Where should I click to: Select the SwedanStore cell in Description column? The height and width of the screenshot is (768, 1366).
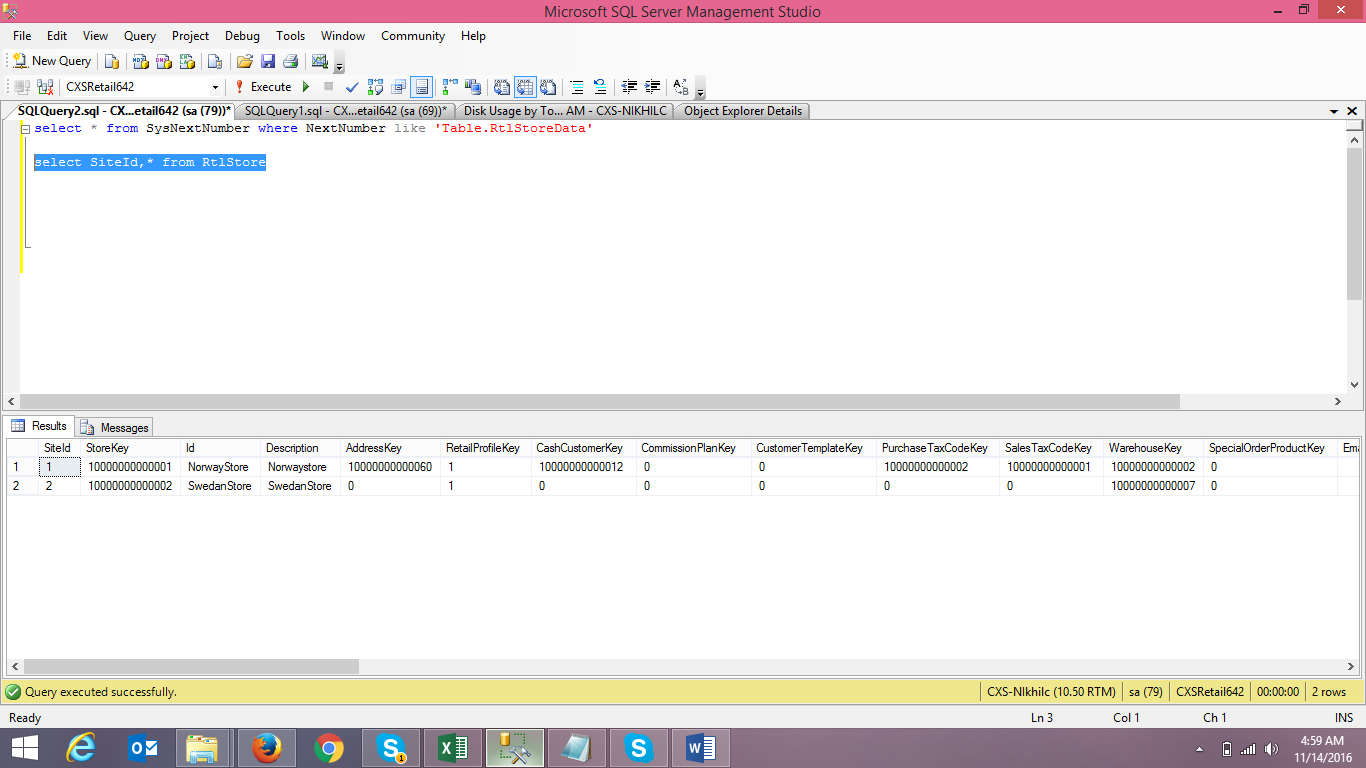pyautogui.click(x=301, y=486)
